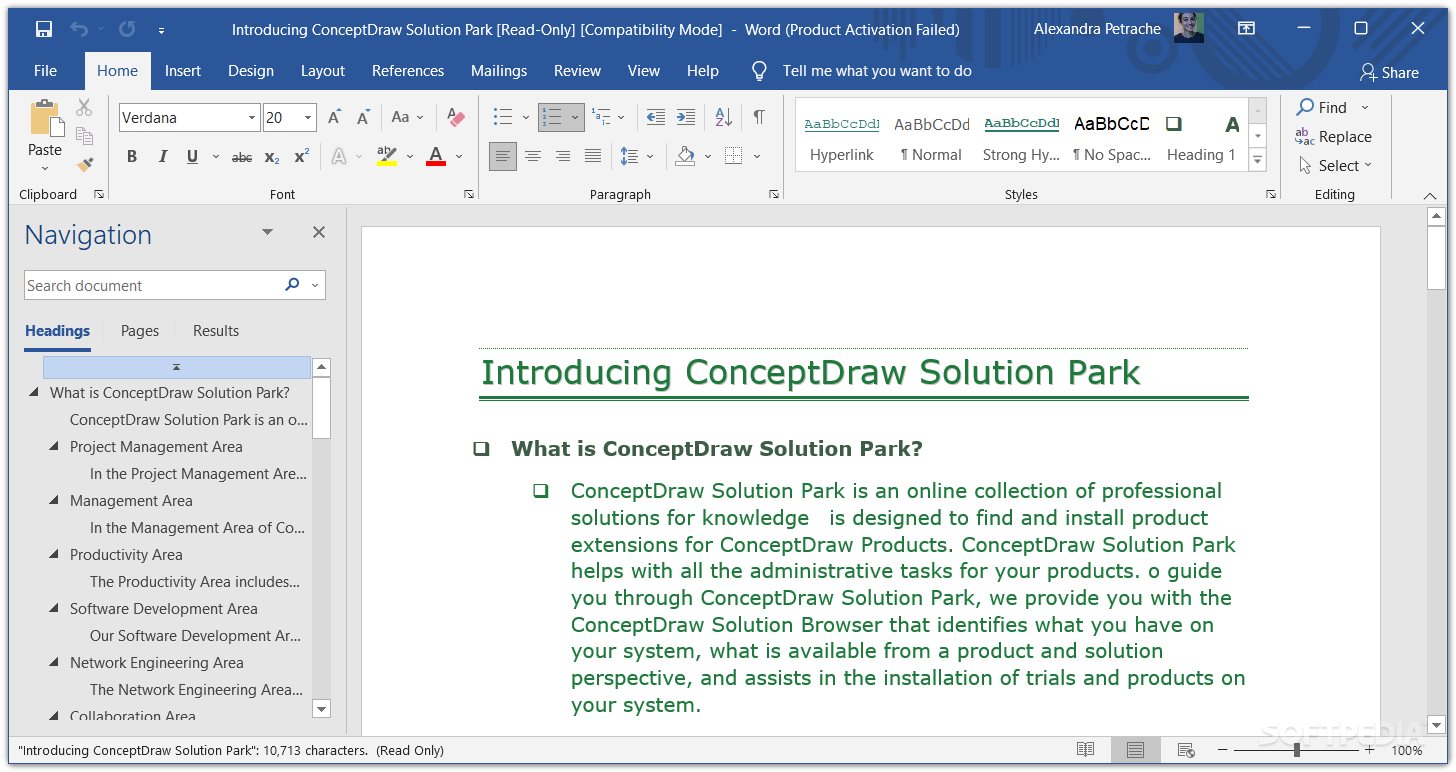This screenshot has height=772, width=1456.
Task: Click the Replace button
Action: pyautogui.click(x=1334, y=136)
